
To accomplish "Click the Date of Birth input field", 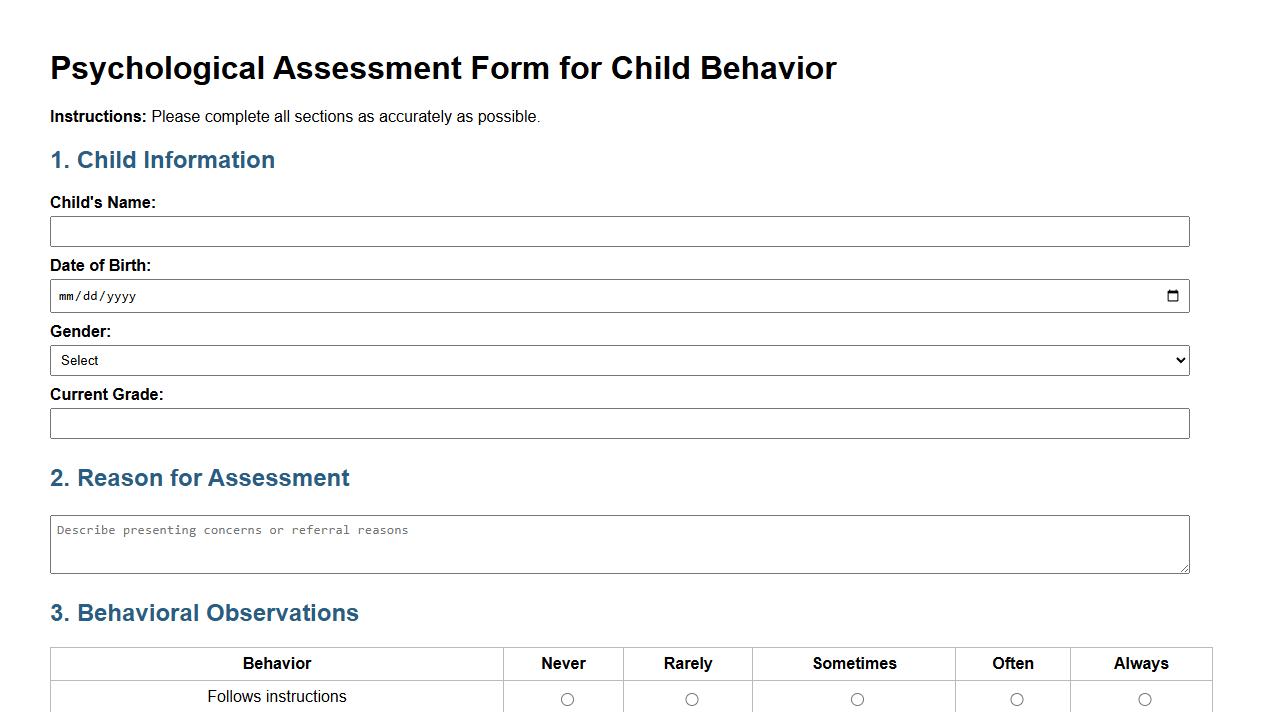I will tap(600, 295).
